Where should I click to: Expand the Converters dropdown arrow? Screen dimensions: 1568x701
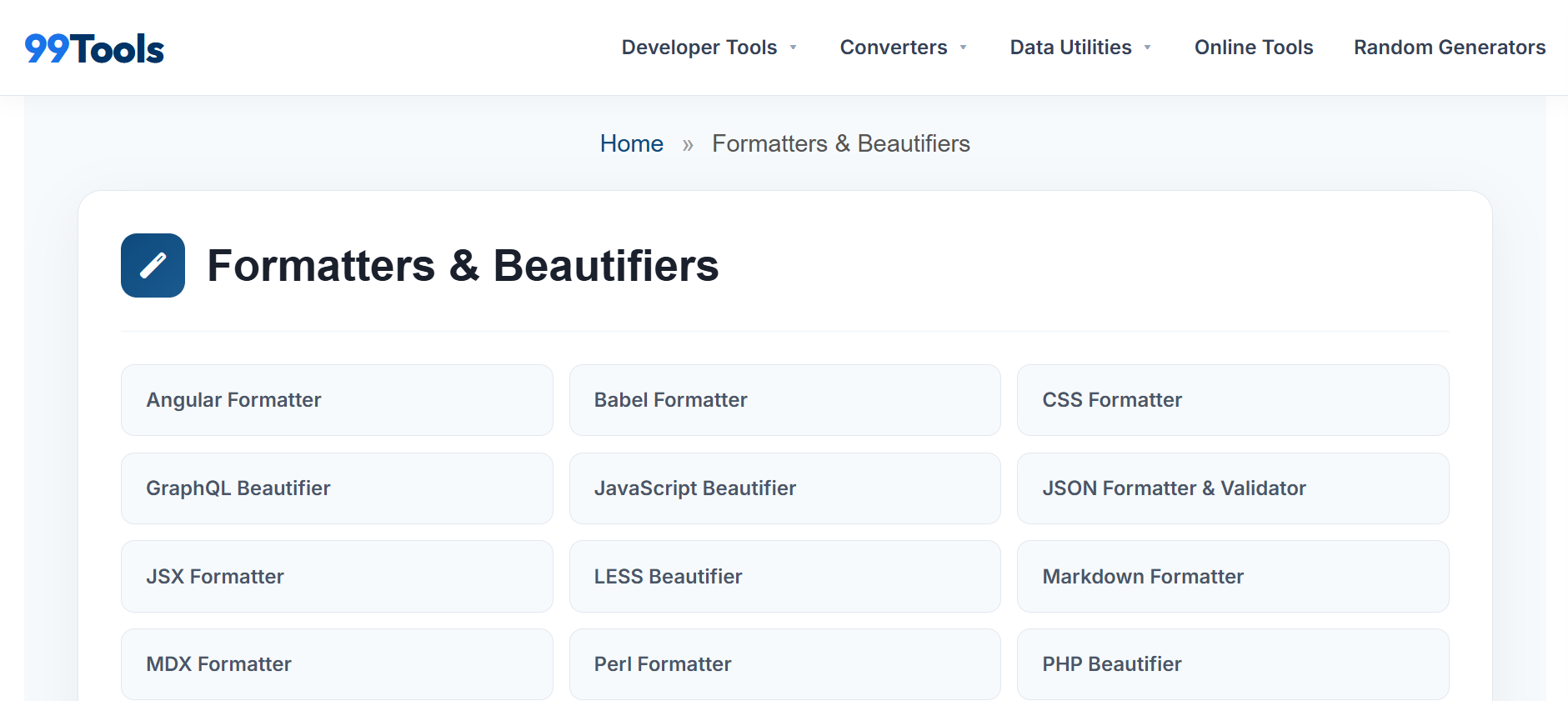(x=964, y=48)
